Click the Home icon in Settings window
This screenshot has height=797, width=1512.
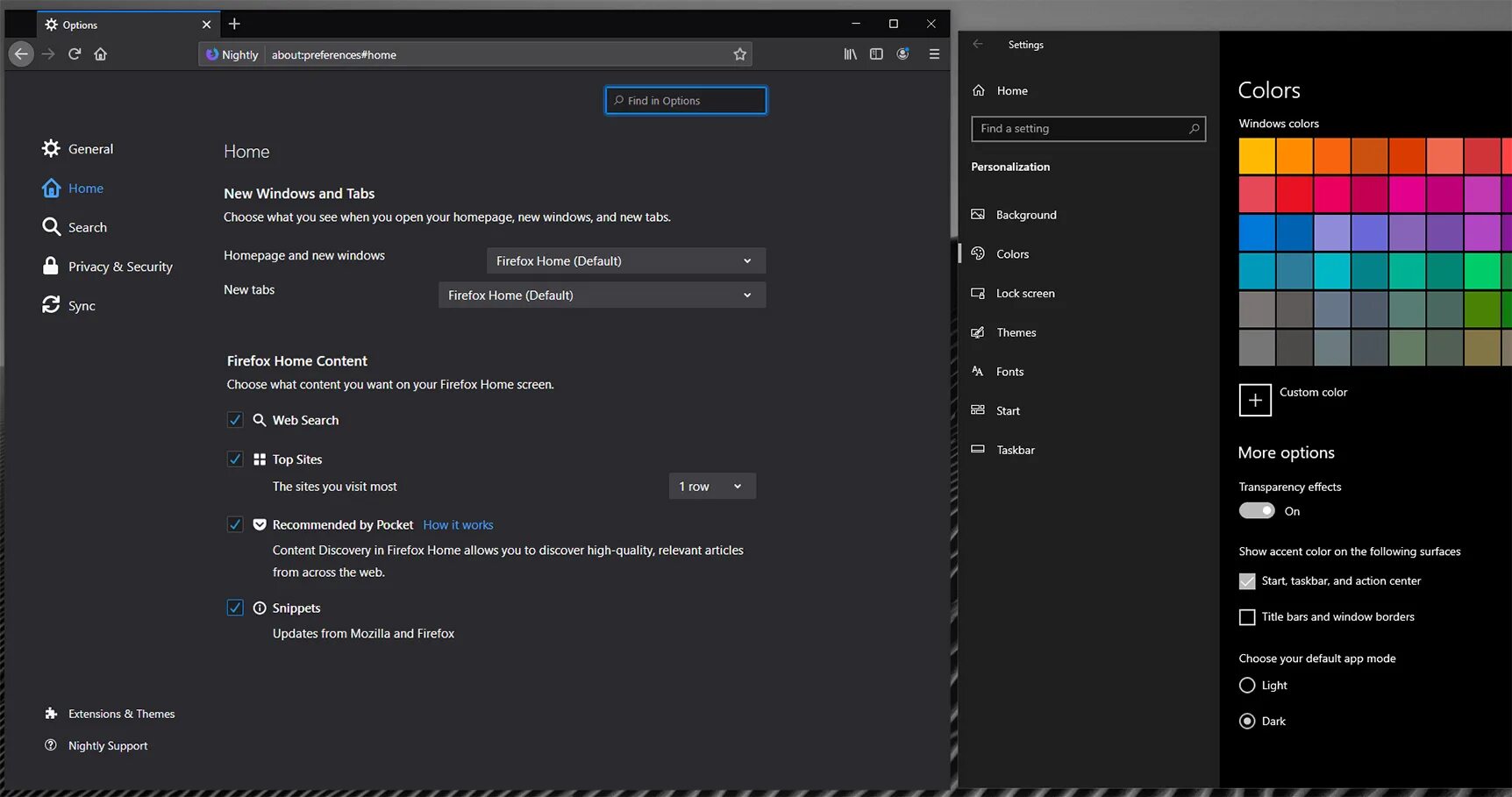pos(979,90)
